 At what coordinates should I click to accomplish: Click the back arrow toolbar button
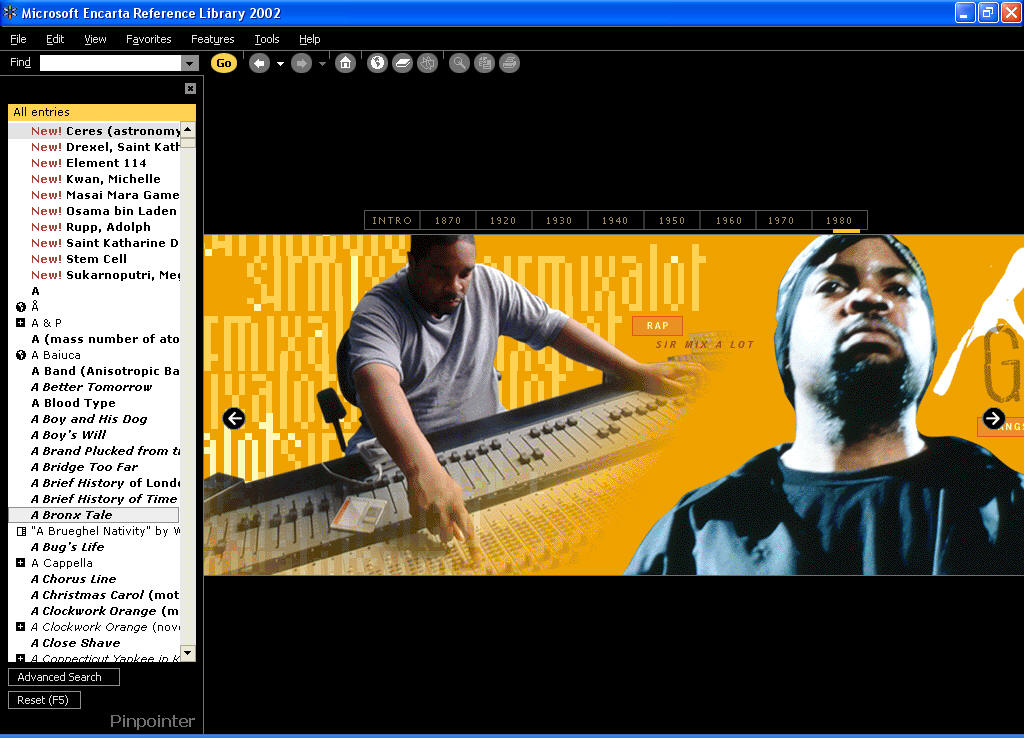click(259, 63)
